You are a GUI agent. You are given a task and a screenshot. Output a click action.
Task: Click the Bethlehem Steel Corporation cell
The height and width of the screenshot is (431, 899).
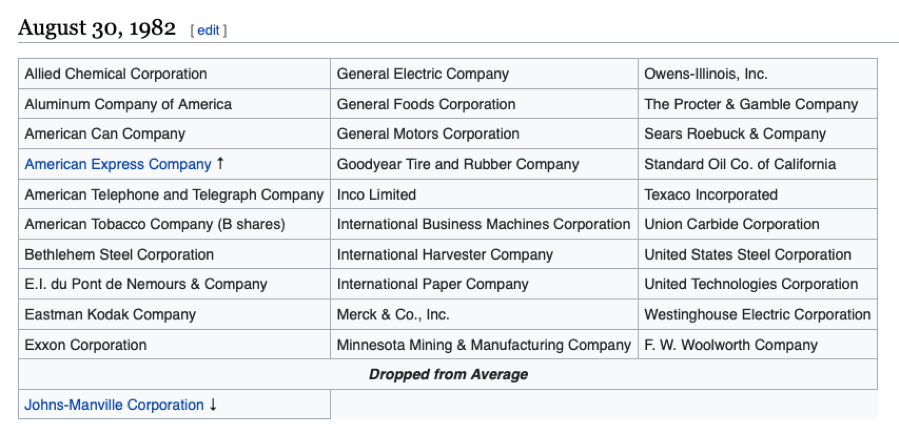coord(119,254)
